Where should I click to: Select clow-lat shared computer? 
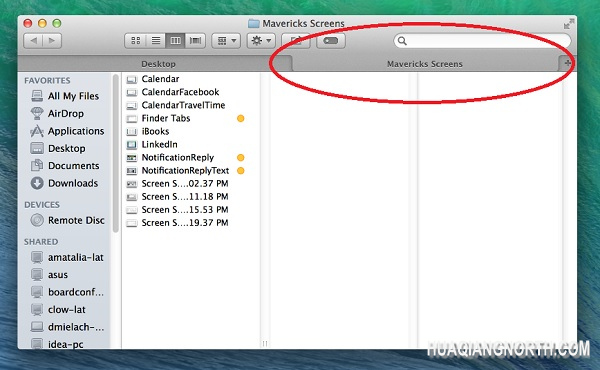tap(58, 309)
